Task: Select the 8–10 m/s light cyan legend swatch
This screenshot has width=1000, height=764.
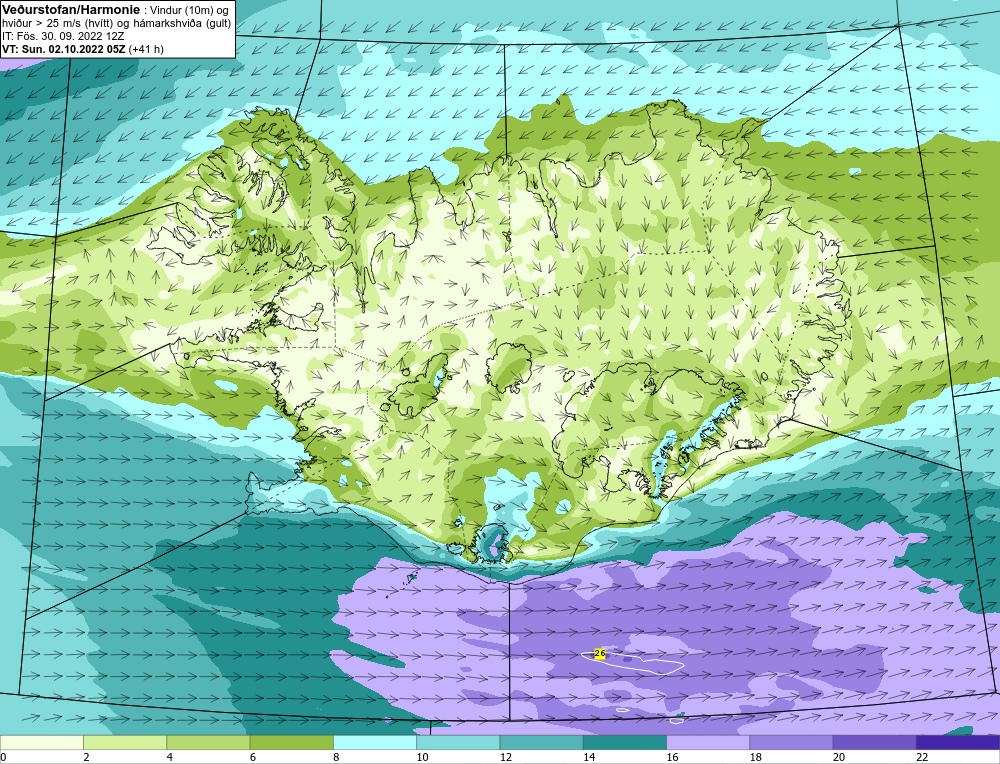Action: click(375, 743)
